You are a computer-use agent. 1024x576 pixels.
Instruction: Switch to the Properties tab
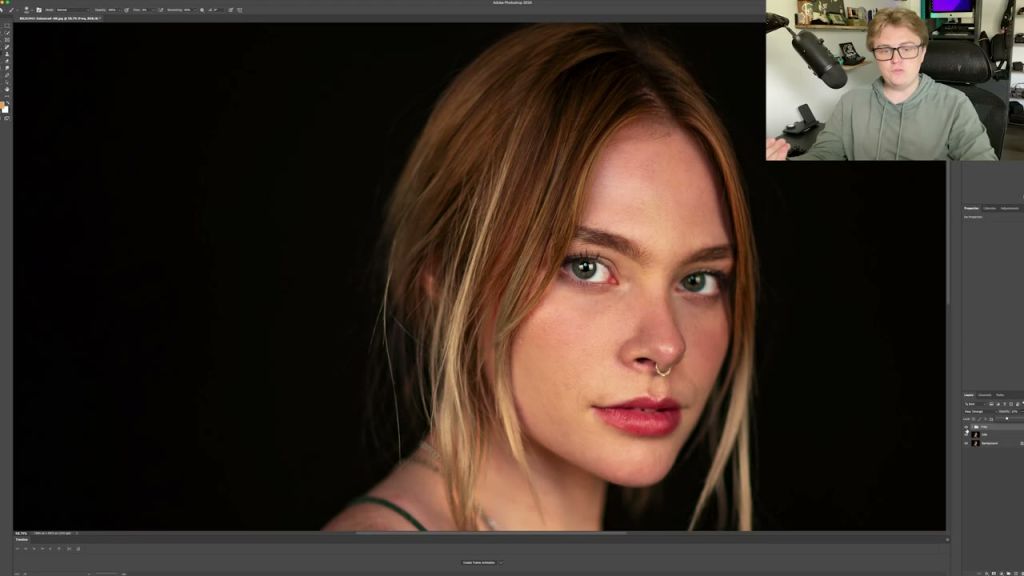[x=971, y=208]
